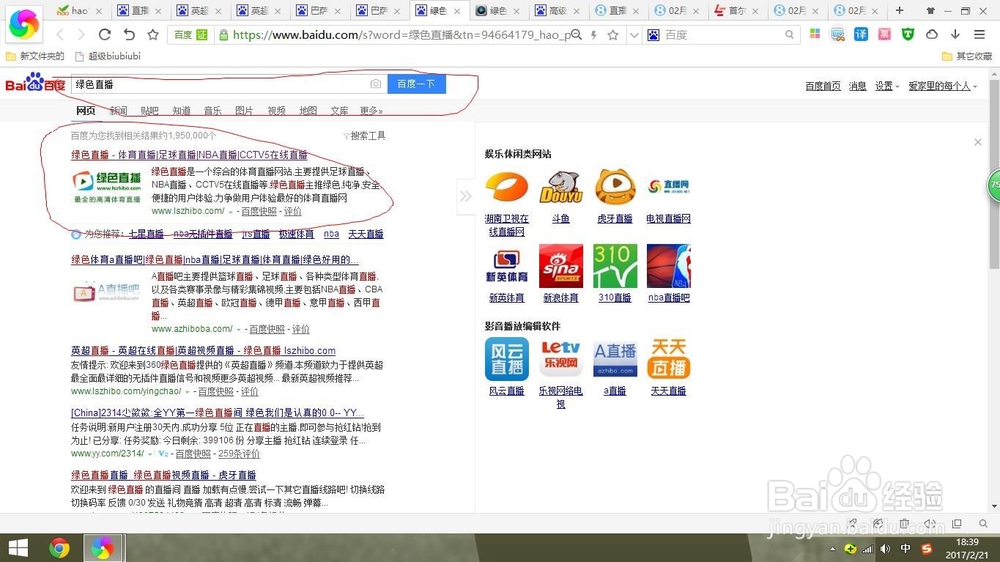Click the camera image-search icon in Baidu search box
1000x562 pixels.
(376, 84)
